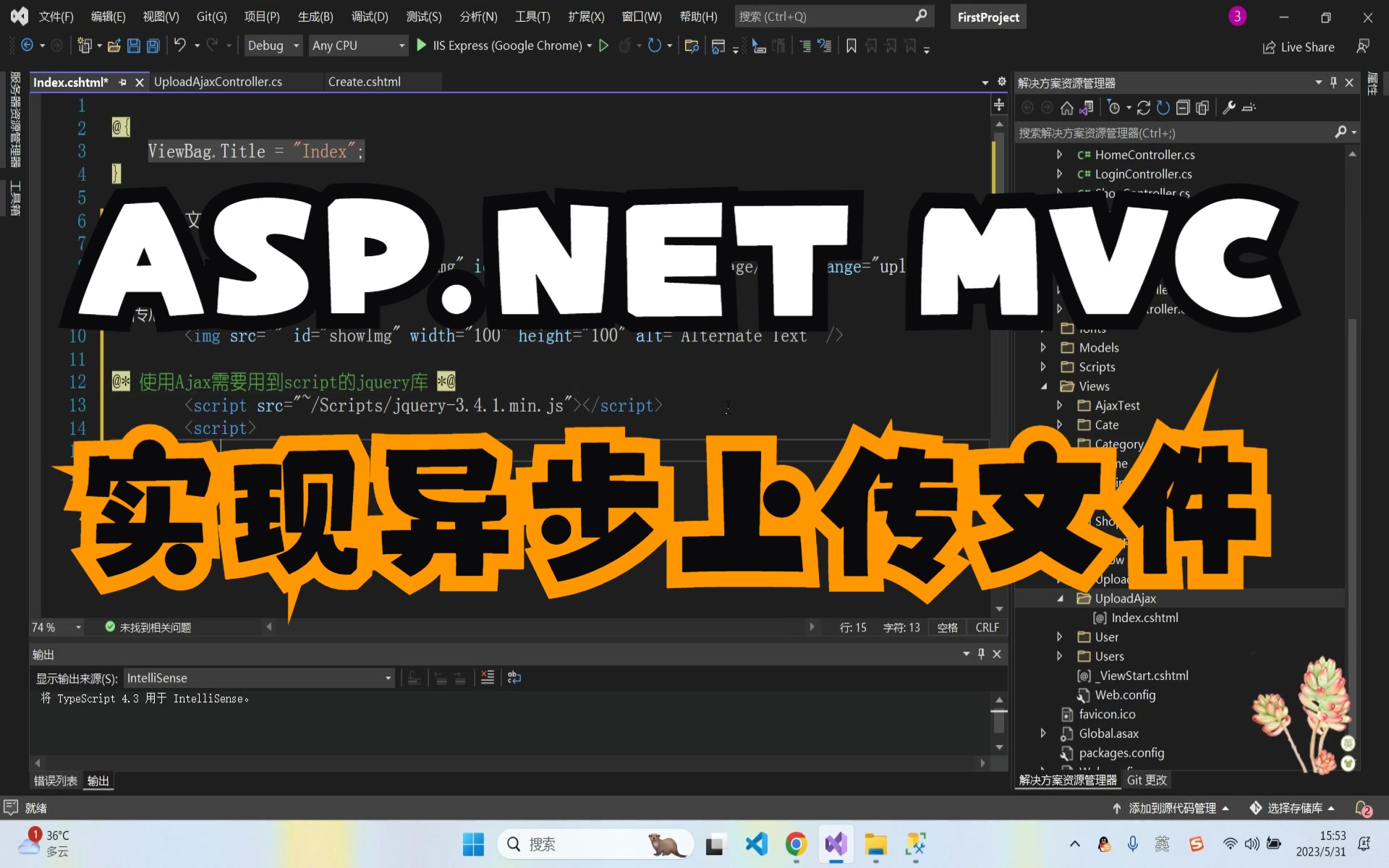The height and width of the screenshot is (868, 1389).
Task: Expand the Users folder node
Action: [1059, 656]
